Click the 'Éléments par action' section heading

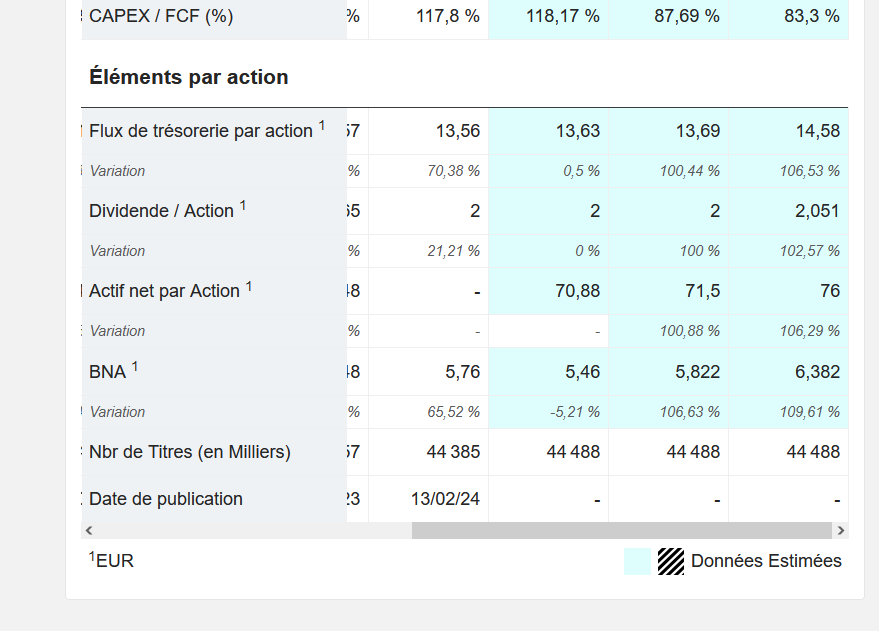(x=189, y=77)
